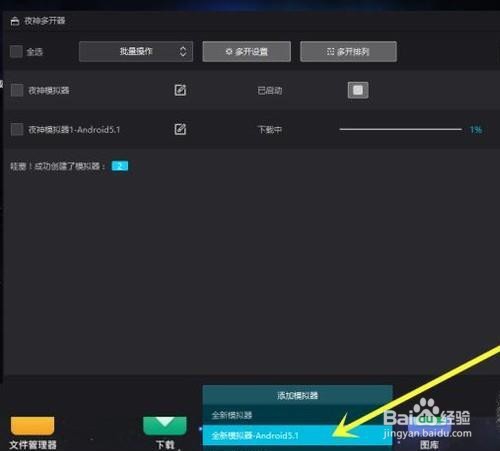The height and width of the screenshot is (451, 500).
Task: Click the 夜神模拟器1-Android5.1 row name
Action: pos(74,129)
